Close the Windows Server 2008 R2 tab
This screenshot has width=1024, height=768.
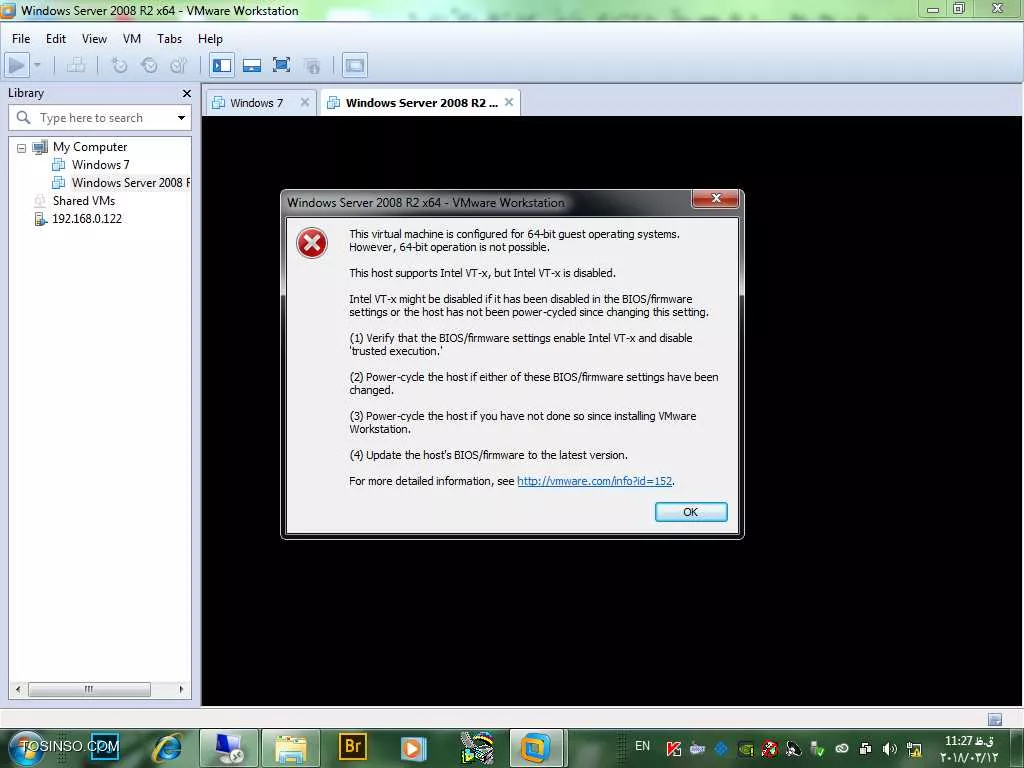click(509, 103)
